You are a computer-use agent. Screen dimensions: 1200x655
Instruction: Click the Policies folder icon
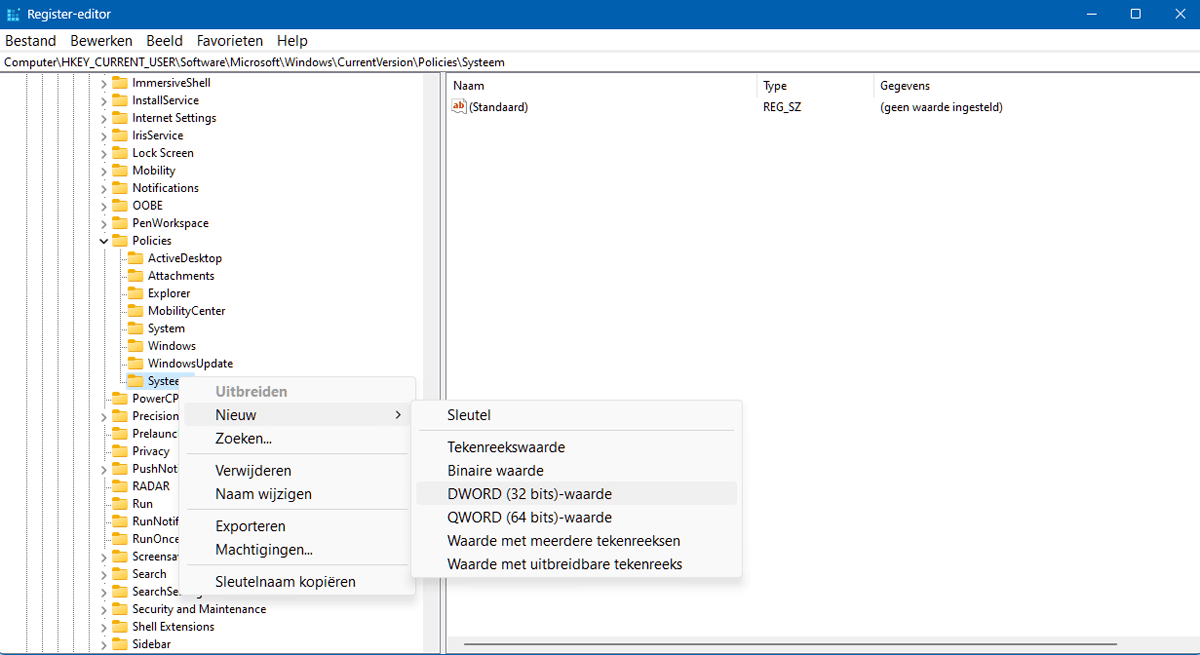(120, 241)
